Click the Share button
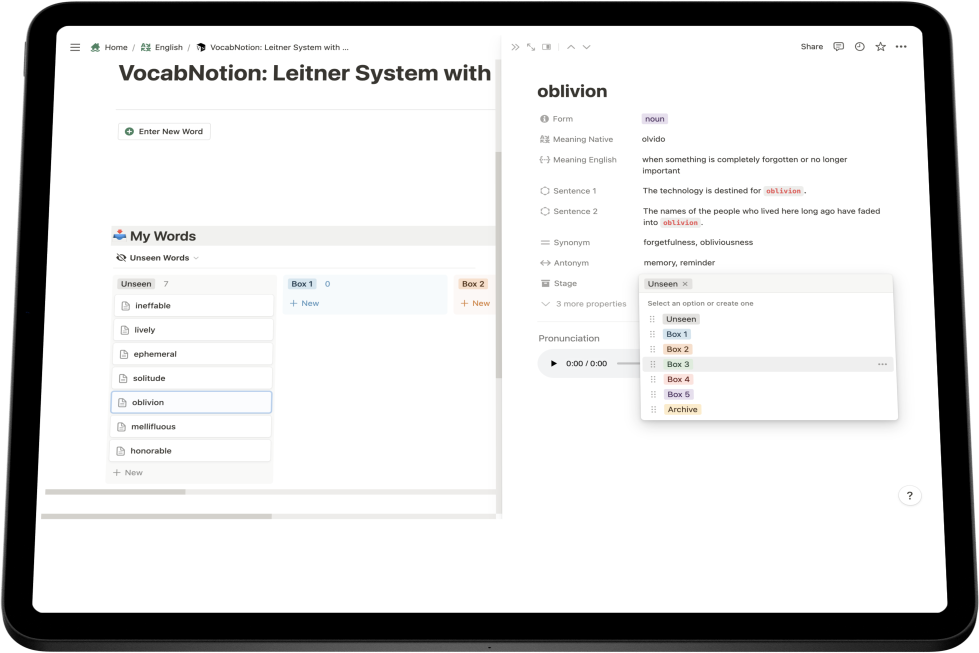This screenshot has width=979, height=653. tap(811, 47)
